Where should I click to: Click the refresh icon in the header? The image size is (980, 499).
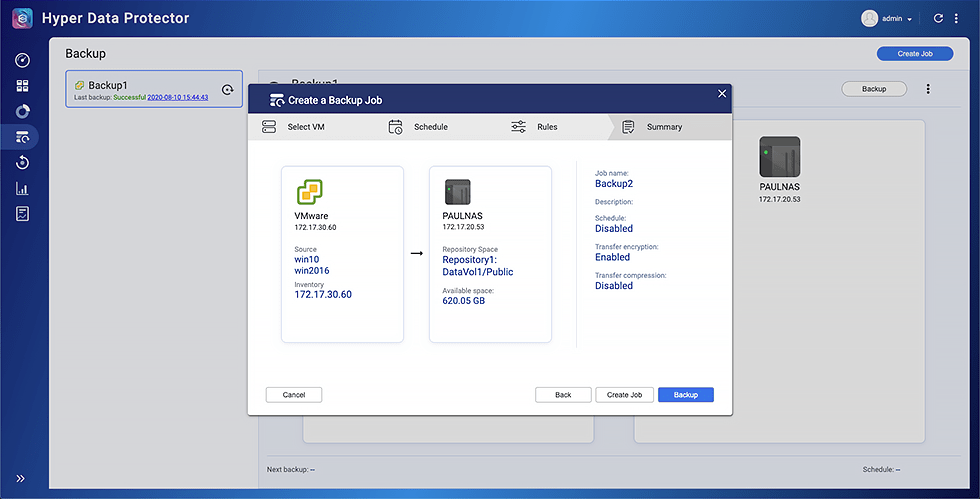pyautogui.click(x=938, y=18)
